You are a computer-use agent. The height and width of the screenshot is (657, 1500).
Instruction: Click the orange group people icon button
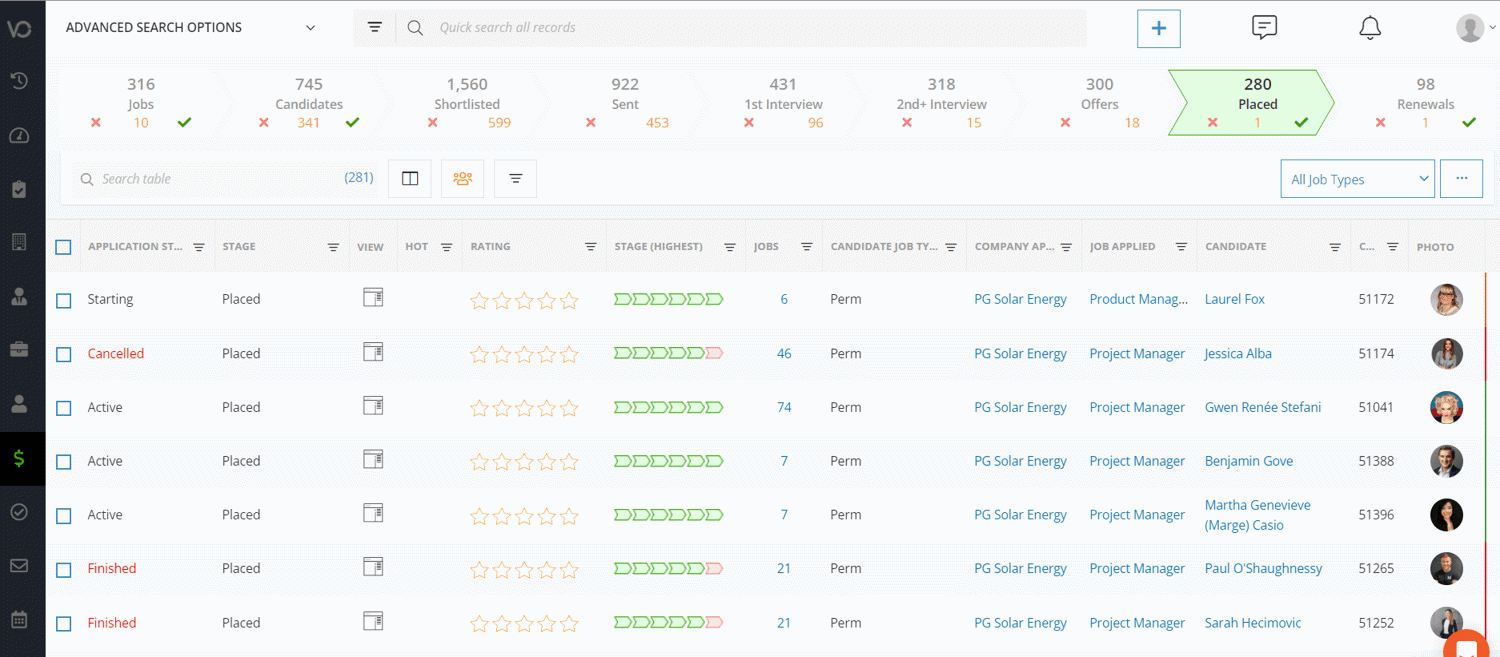(462, 179)
